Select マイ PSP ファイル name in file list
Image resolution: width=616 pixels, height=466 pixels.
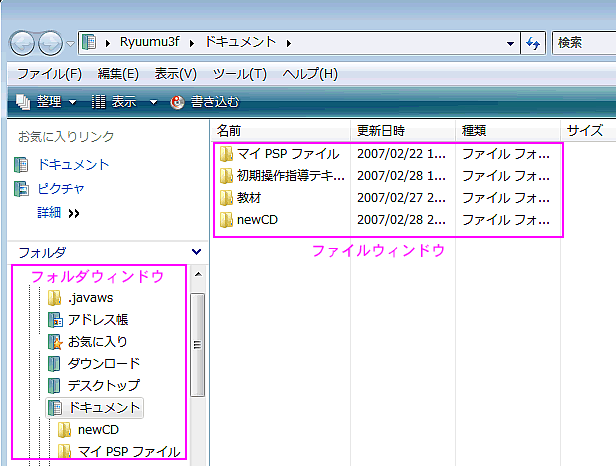[x=288, y=154]
